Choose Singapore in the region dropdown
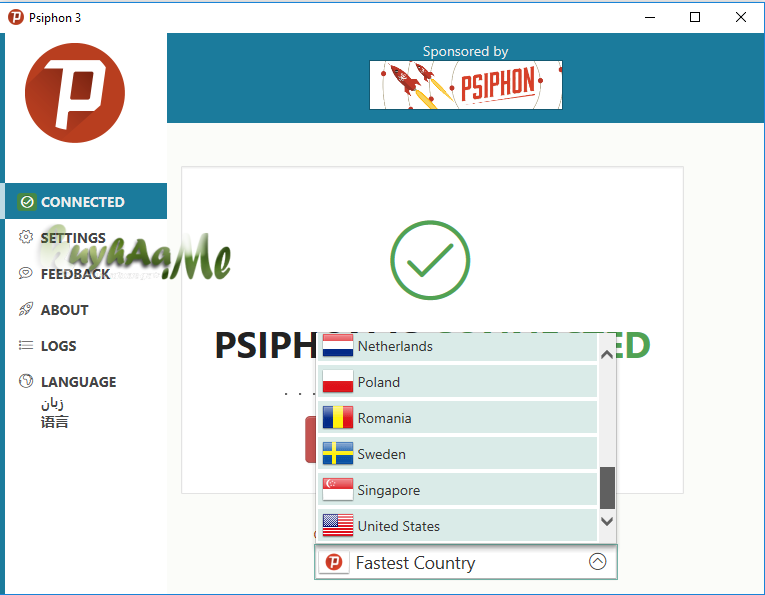Screen dimensions: 765x595 pyautogui.click(x=457, y=490)
